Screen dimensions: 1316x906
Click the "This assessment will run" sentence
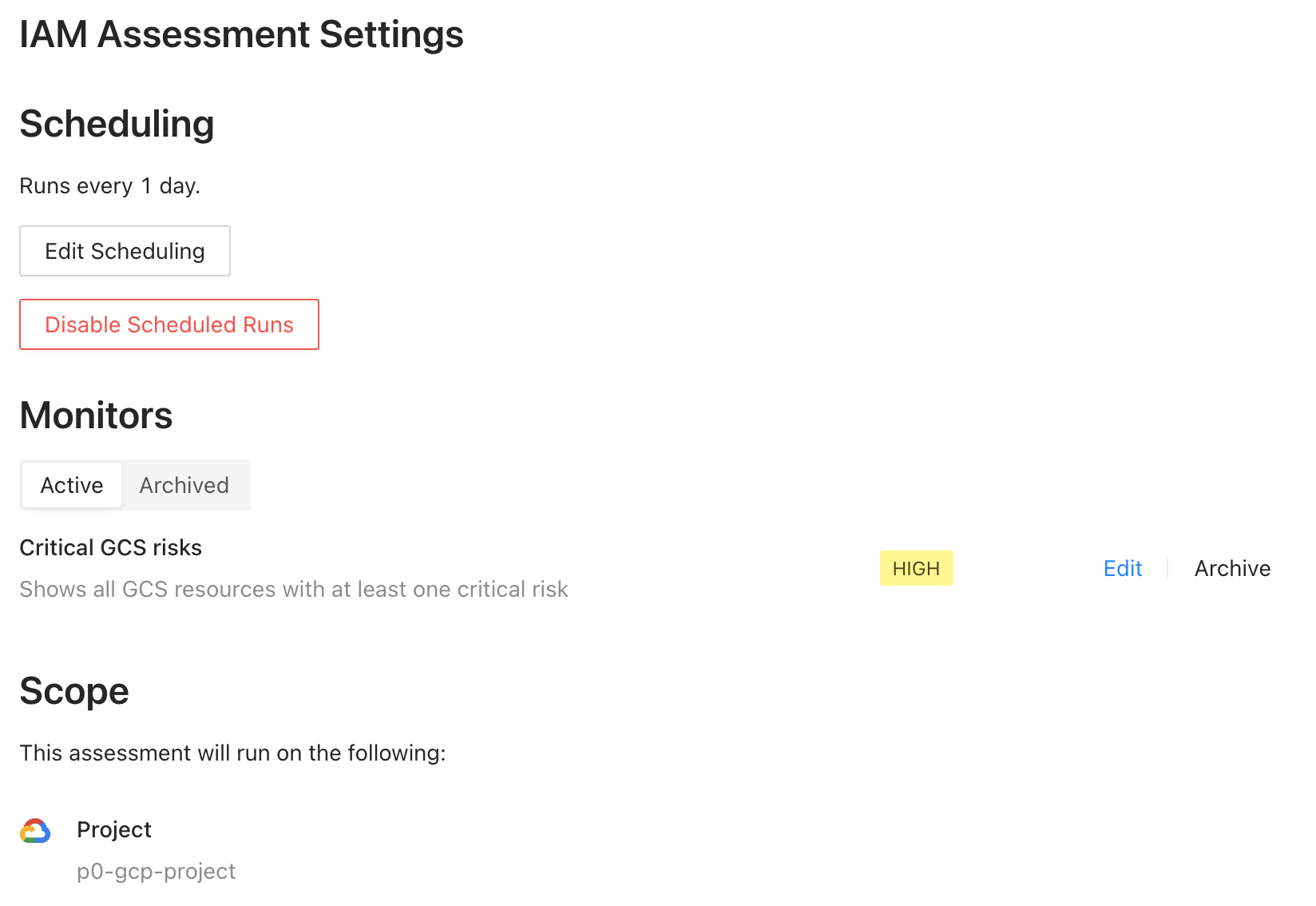(x=232, y=753)
